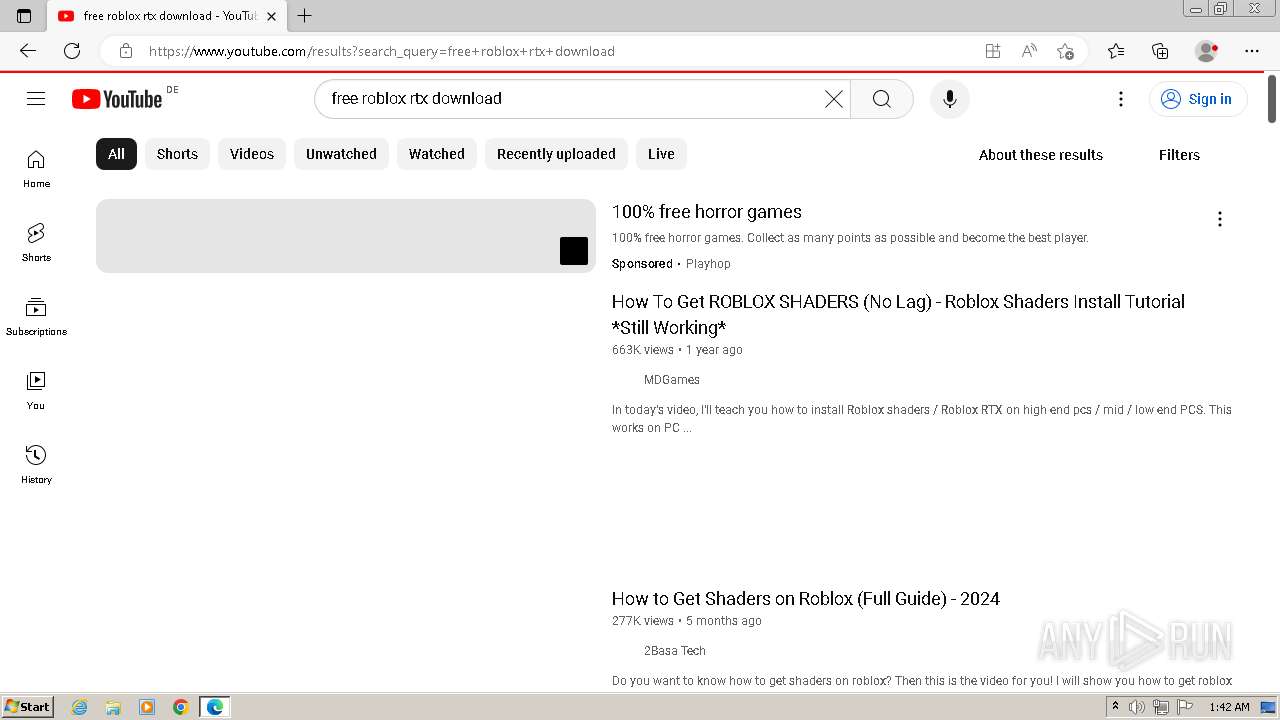Turn on Read aloud in the address bar
Screen dimensions: 1280x720
(x=1029, y=51)
